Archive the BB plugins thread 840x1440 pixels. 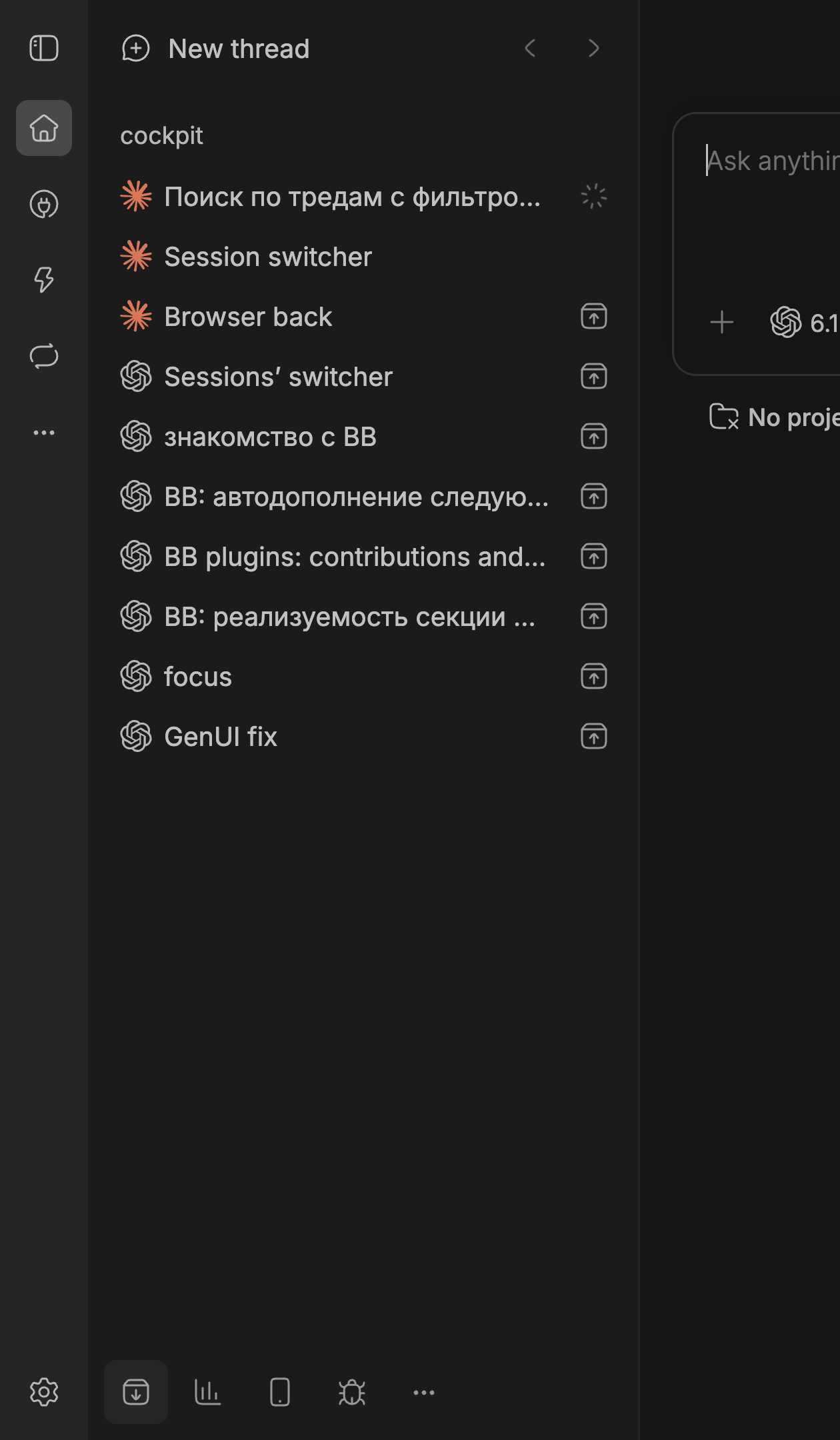pyautogui.click(x=594, y=557)
